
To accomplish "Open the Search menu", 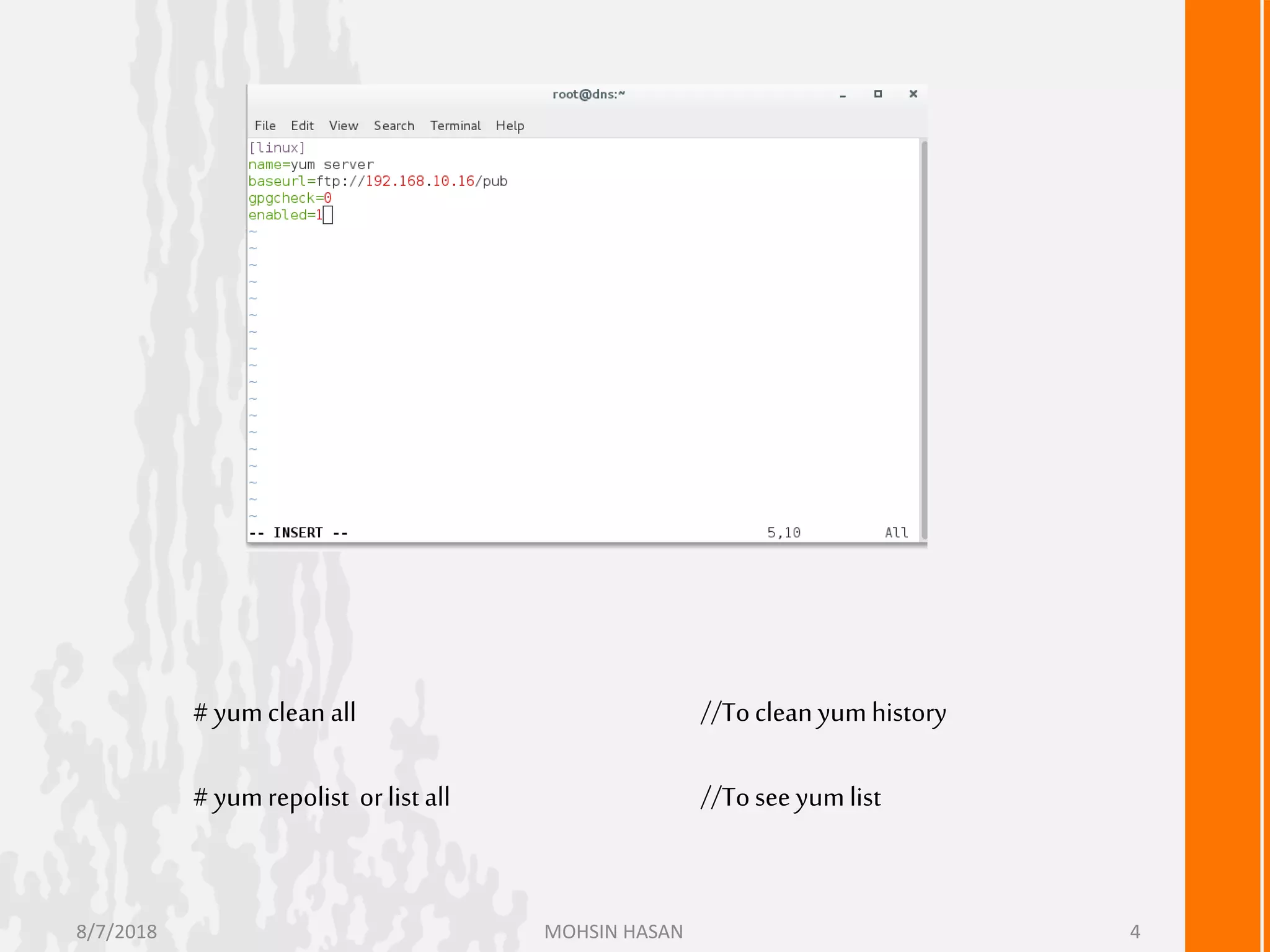I will click(394, 126).
